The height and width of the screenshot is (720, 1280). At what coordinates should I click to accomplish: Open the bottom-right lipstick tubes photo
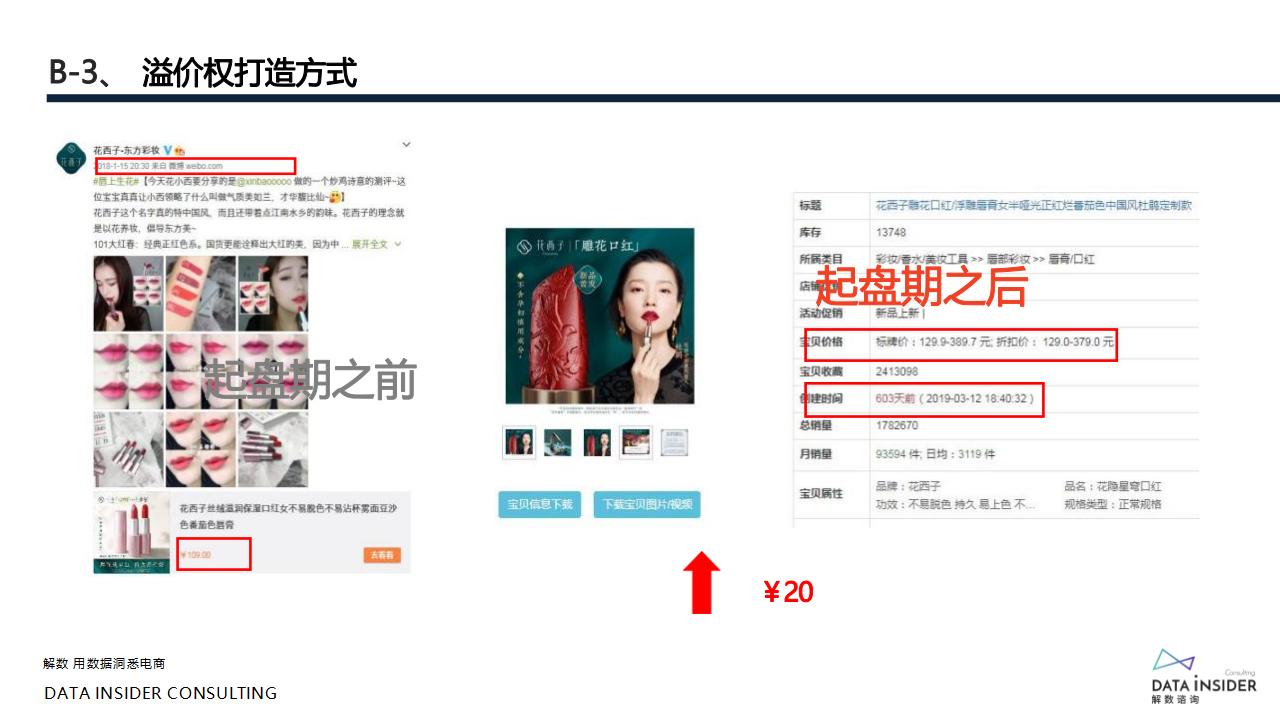point(272,448)
